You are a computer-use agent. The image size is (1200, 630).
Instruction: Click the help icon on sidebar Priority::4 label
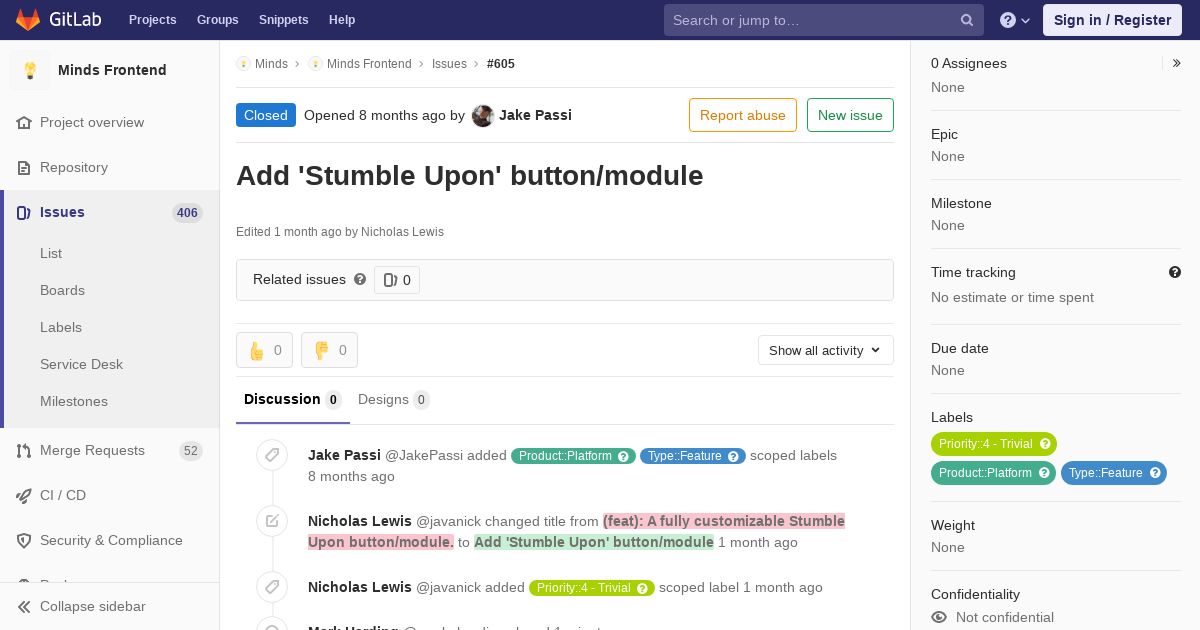[x=1043, y=444]
